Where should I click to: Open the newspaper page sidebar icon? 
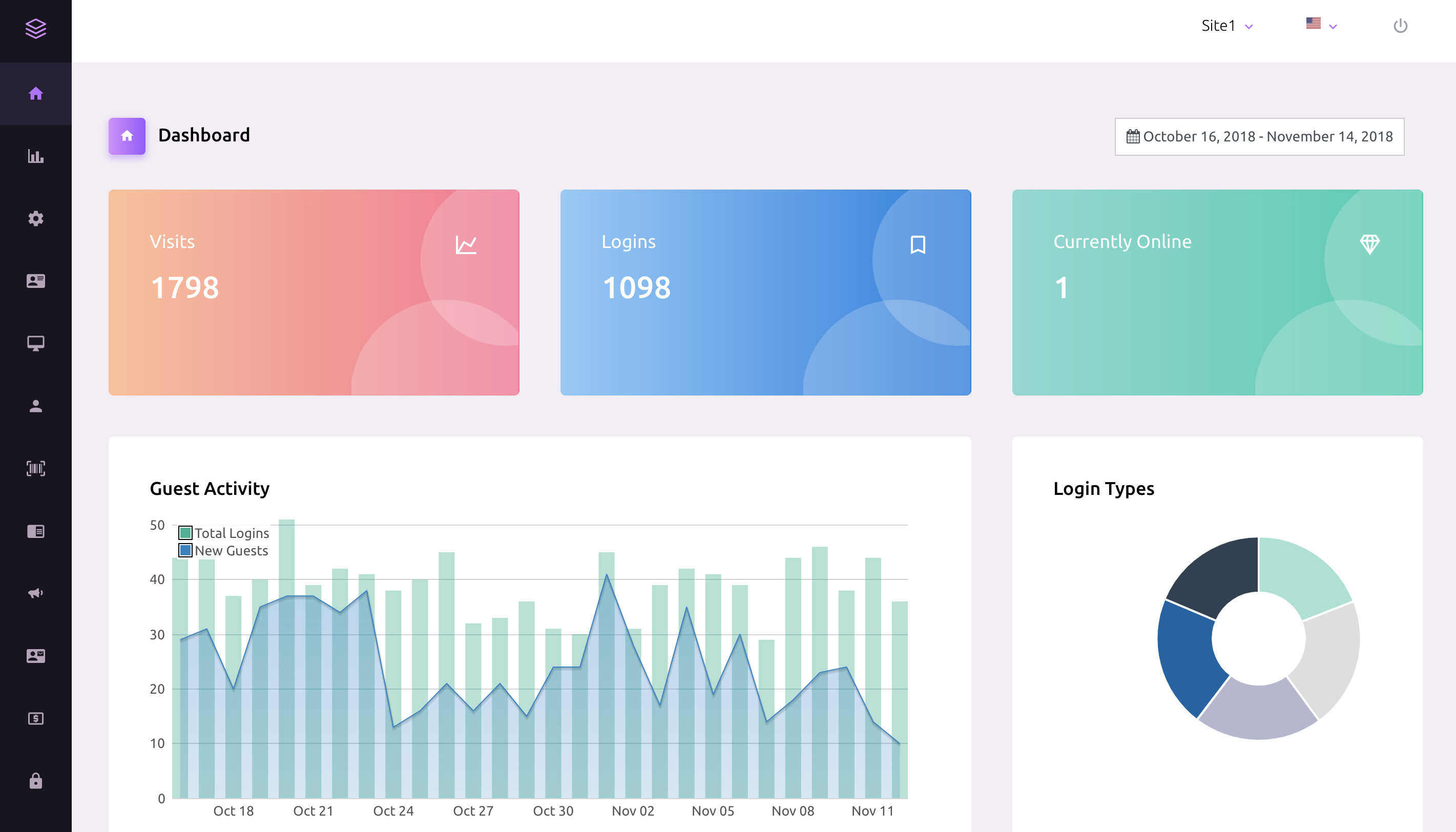(35, 531)
